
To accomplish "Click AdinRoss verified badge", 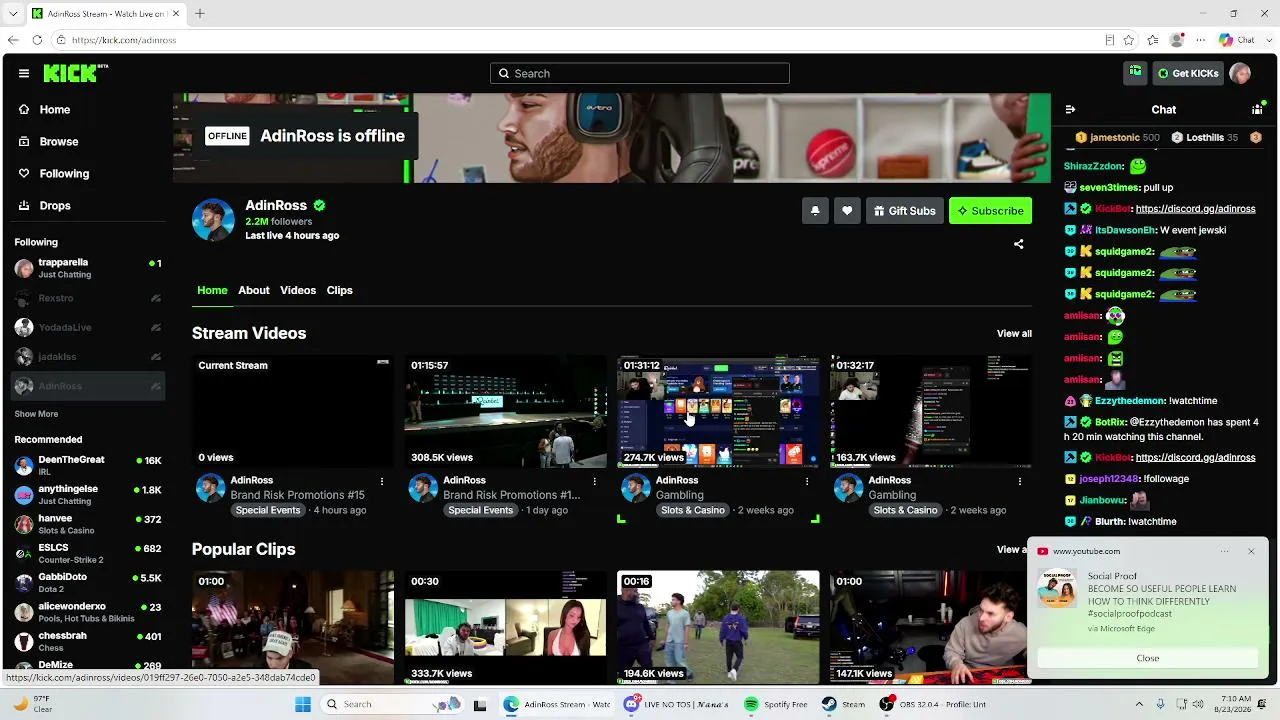I will tap(319, 205).
